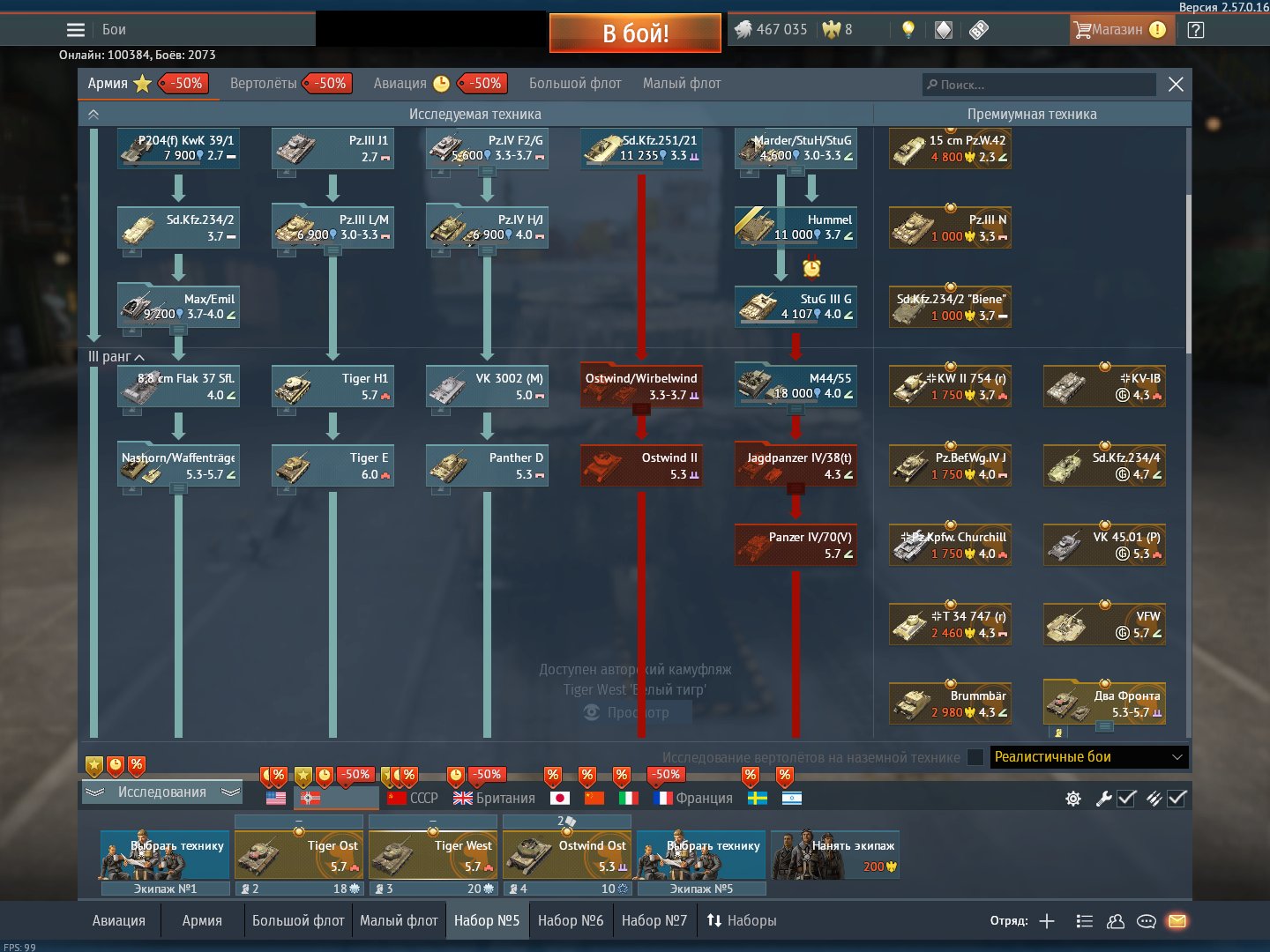
Task: Click the alarm clock icon below Hummel
Action: point(812,266)
